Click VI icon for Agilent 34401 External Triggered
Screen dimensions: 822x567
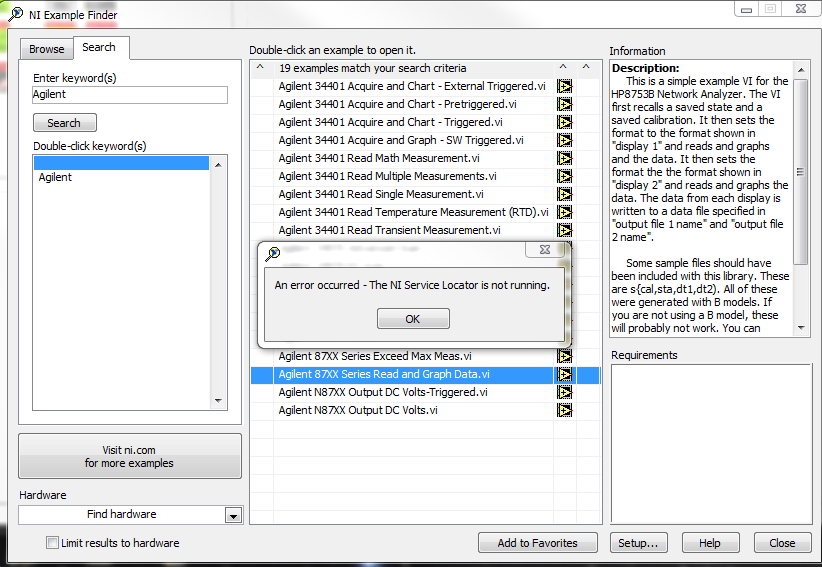[x=565, y=86]
